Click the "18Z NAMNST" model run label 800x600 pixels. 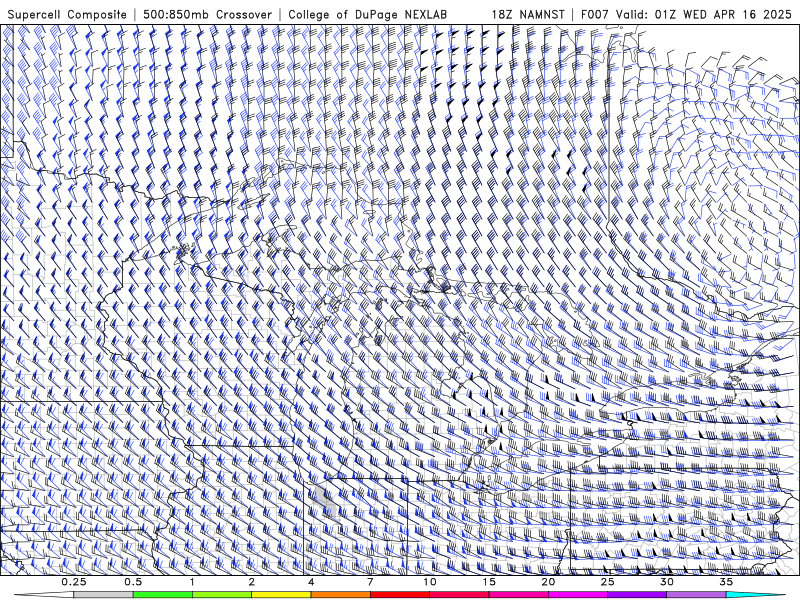point(528,14)
